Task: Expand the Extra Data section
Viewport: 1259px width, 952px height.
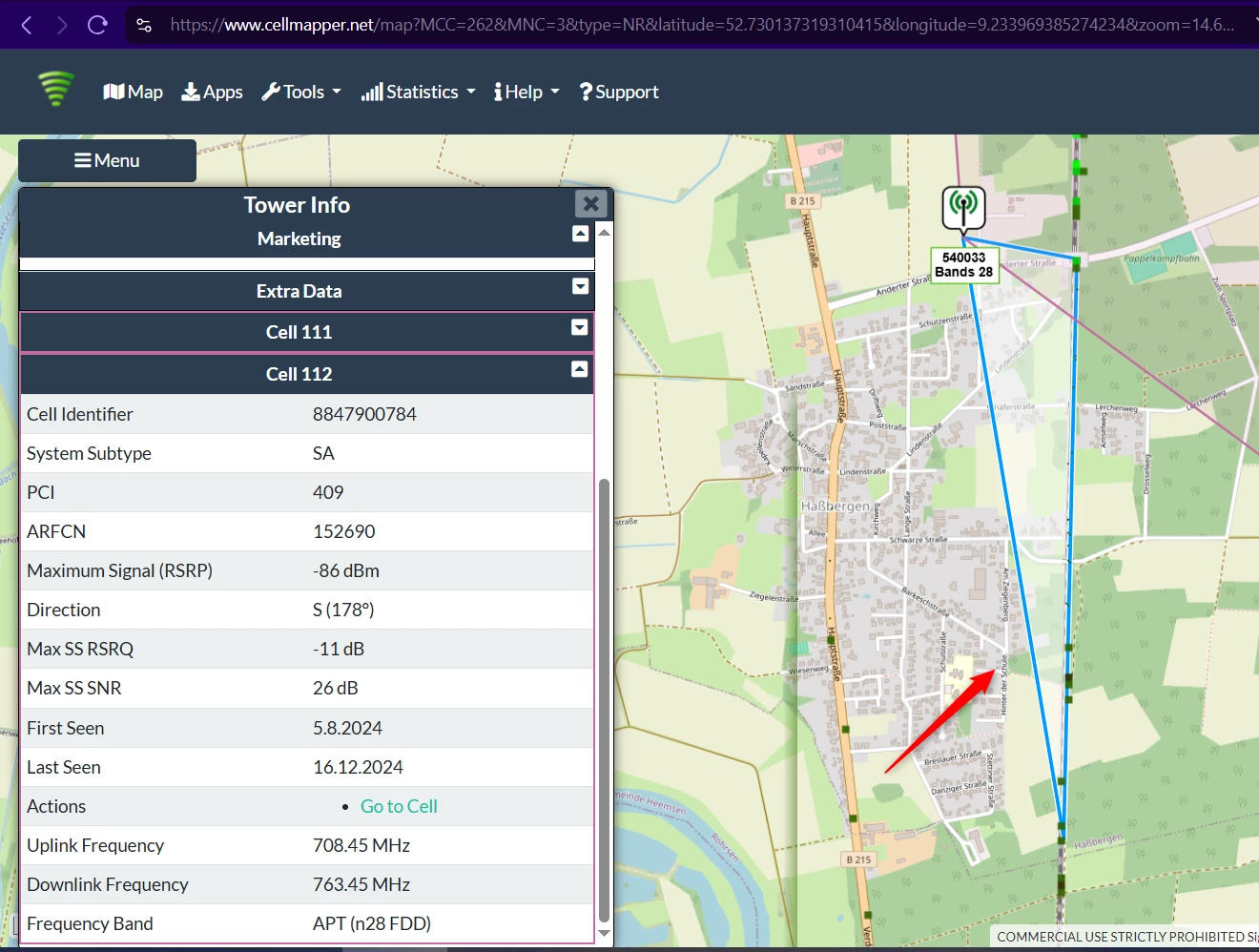Action: click(x=580, y=286)
